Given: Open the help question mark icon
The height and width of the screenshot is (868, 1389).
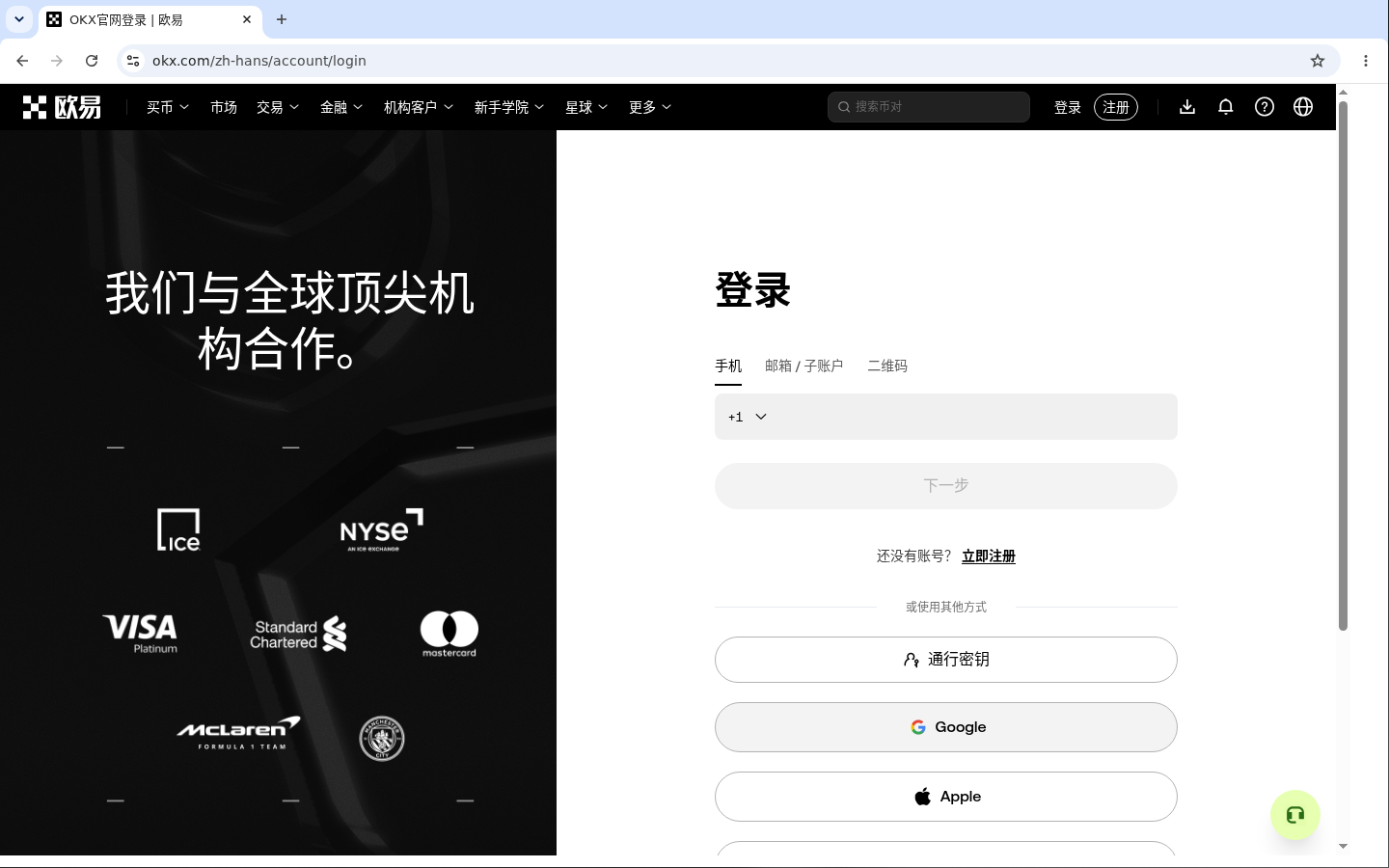Looking at the screenshot, I should tap(1265, 107).
